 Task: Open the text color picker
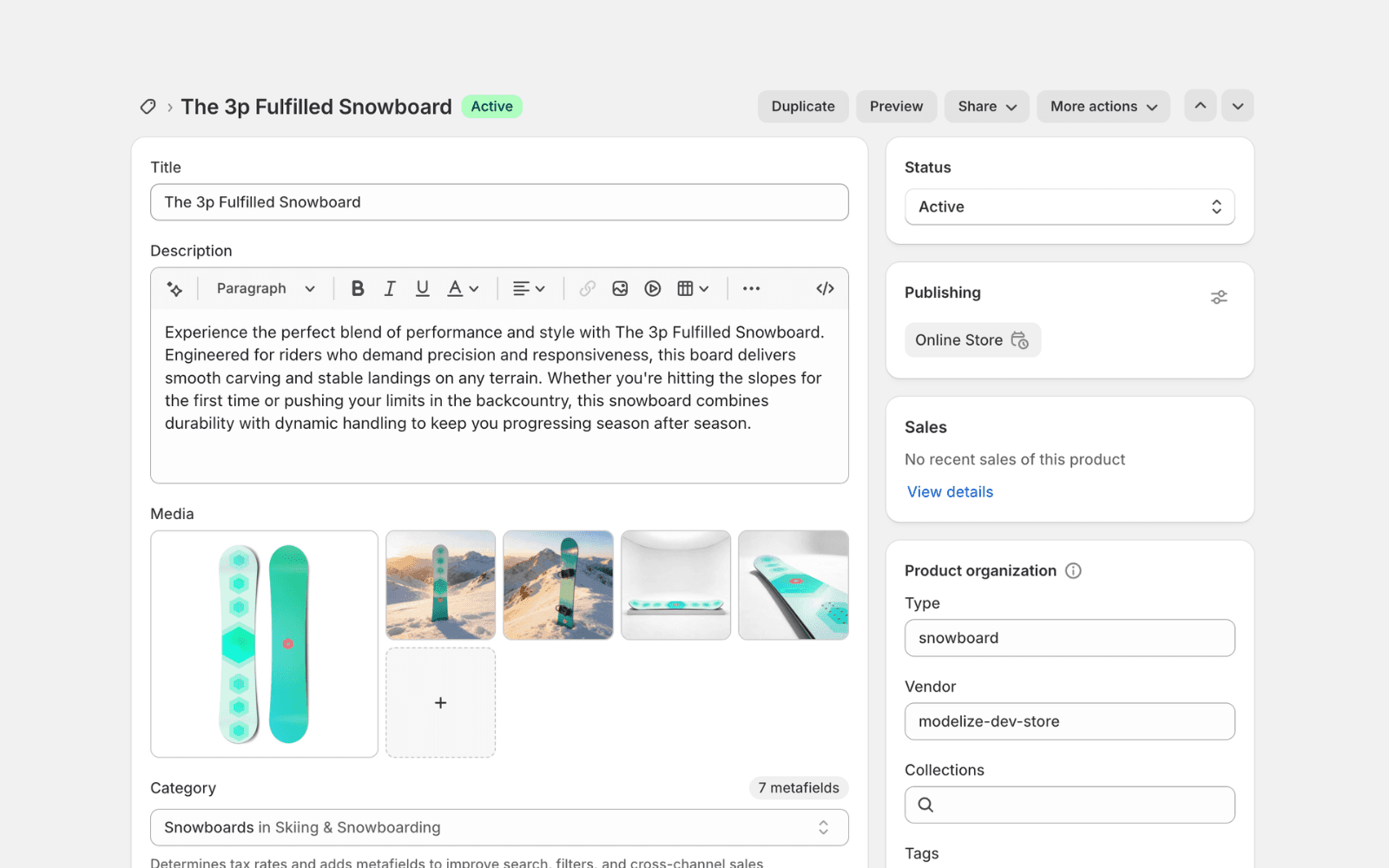point(463,288)
